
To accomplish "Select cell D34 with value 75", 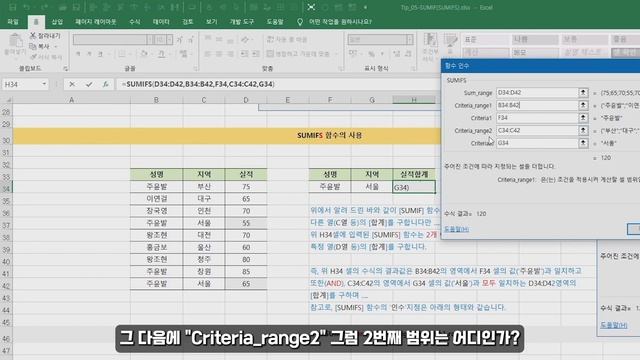I will coord(246,187).
